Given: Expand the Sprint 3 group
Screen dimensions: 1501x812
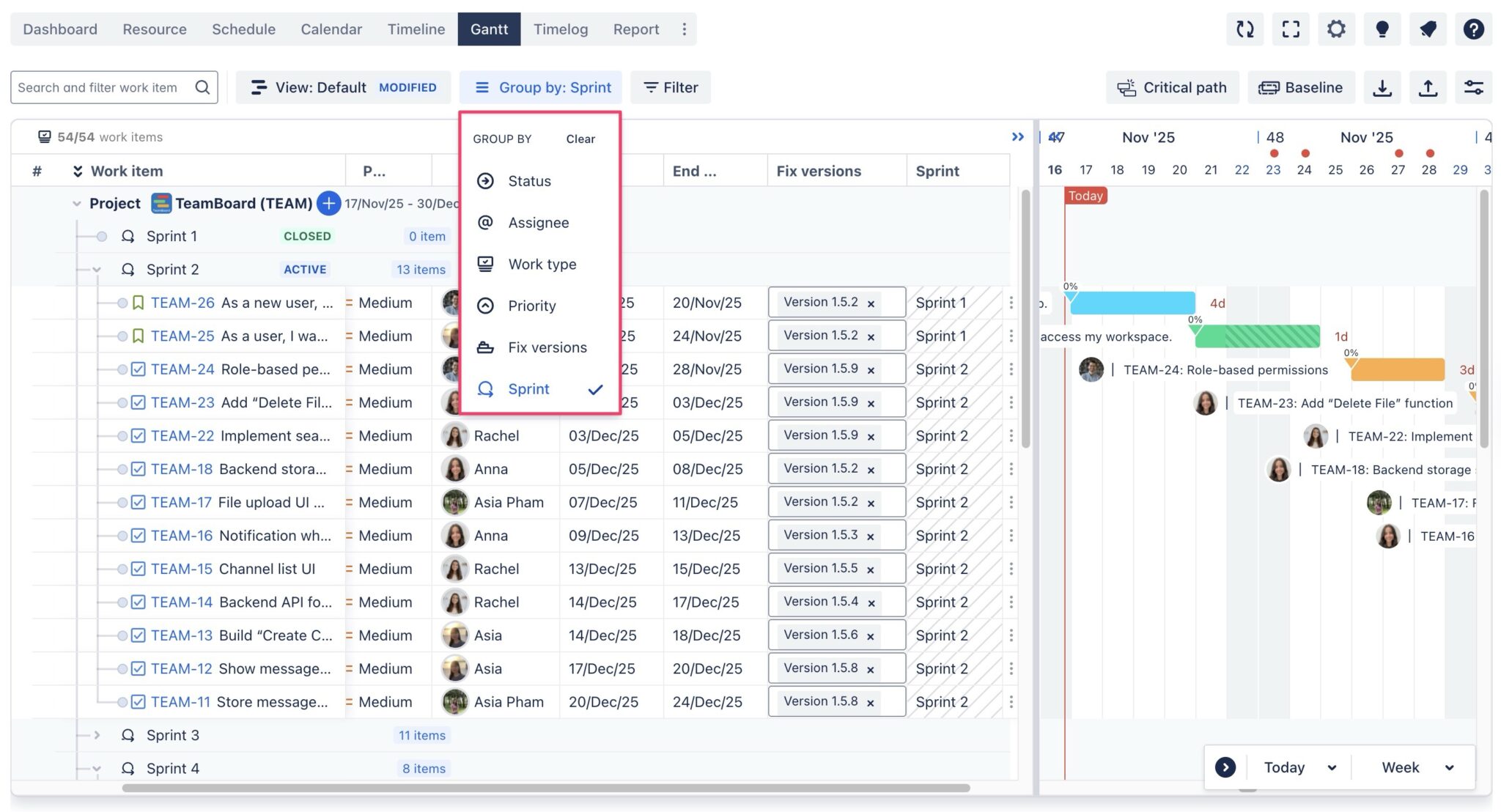Looking at the screenshot, I should click(x=96, y=734).
